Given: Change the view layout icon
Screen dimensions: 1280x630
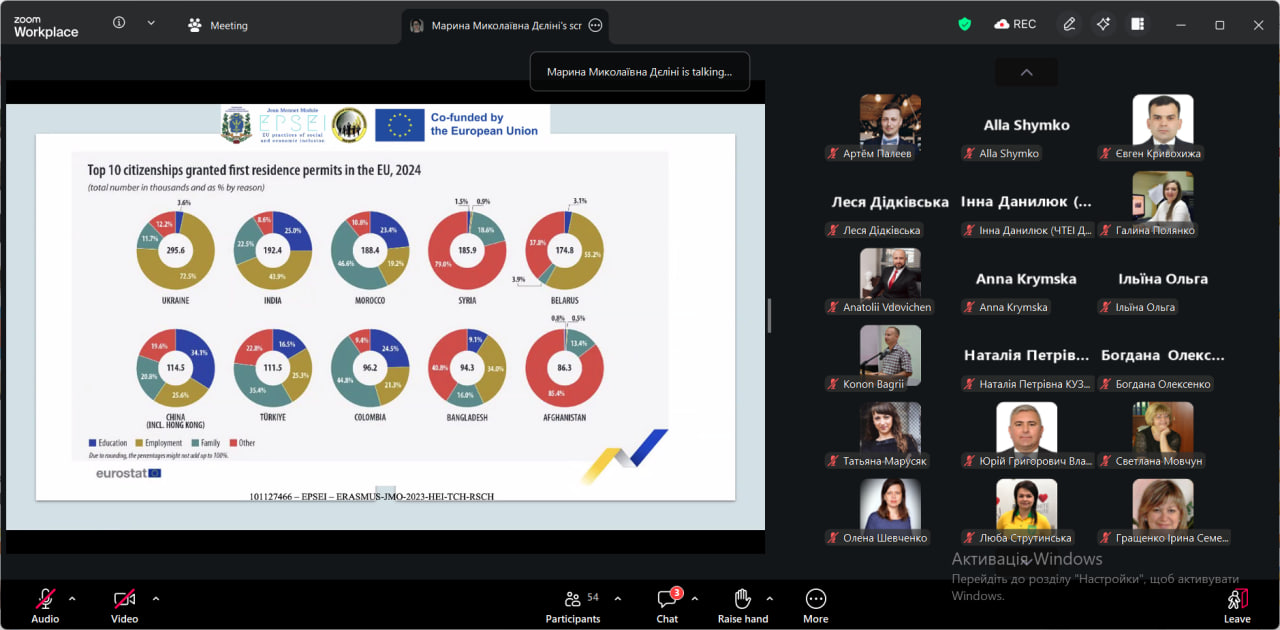Looking at the screenshot, I should coord(1137,24).
